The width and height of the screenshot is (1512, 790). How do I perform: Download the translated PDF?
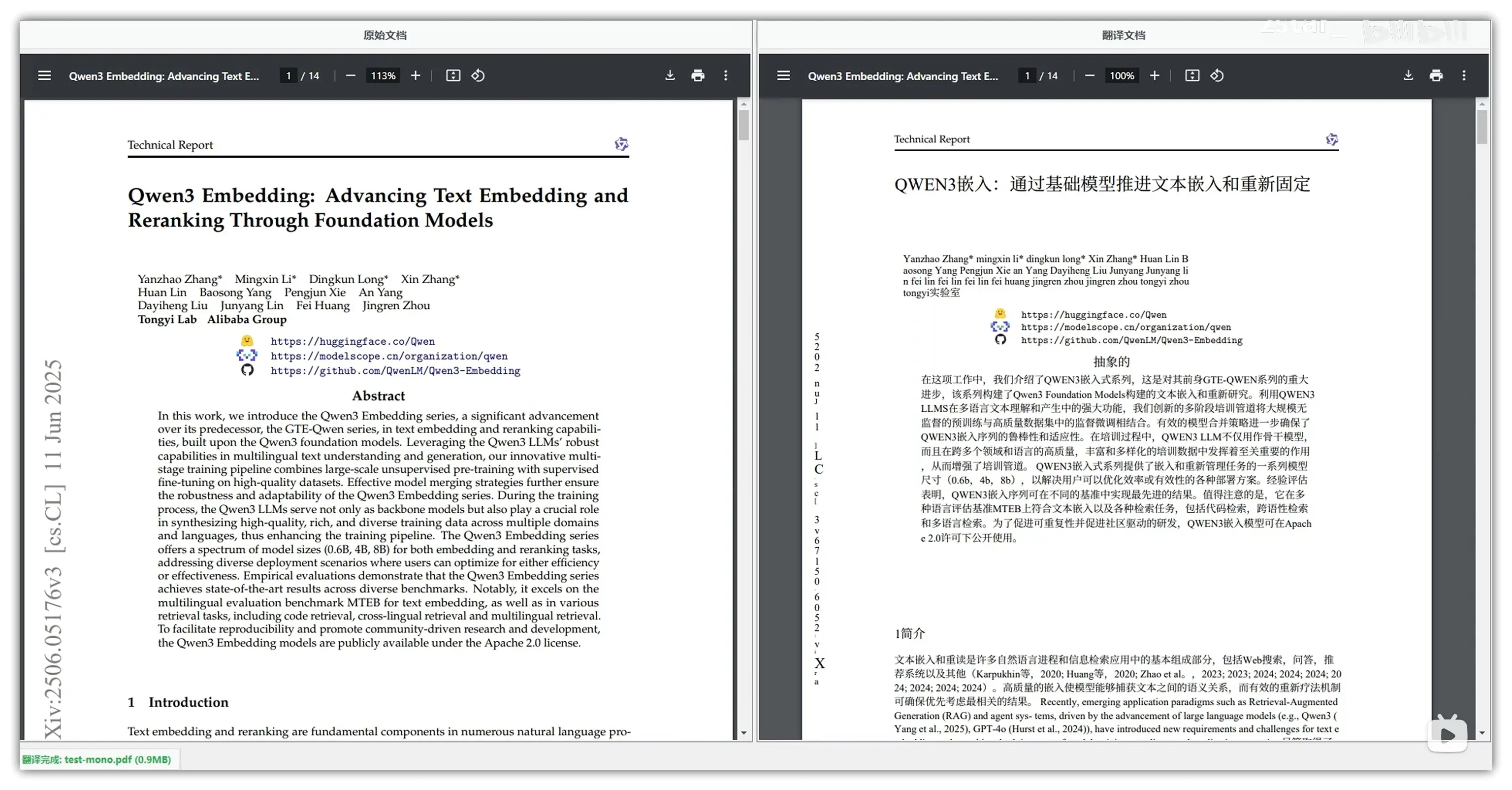coord(1408,75)
